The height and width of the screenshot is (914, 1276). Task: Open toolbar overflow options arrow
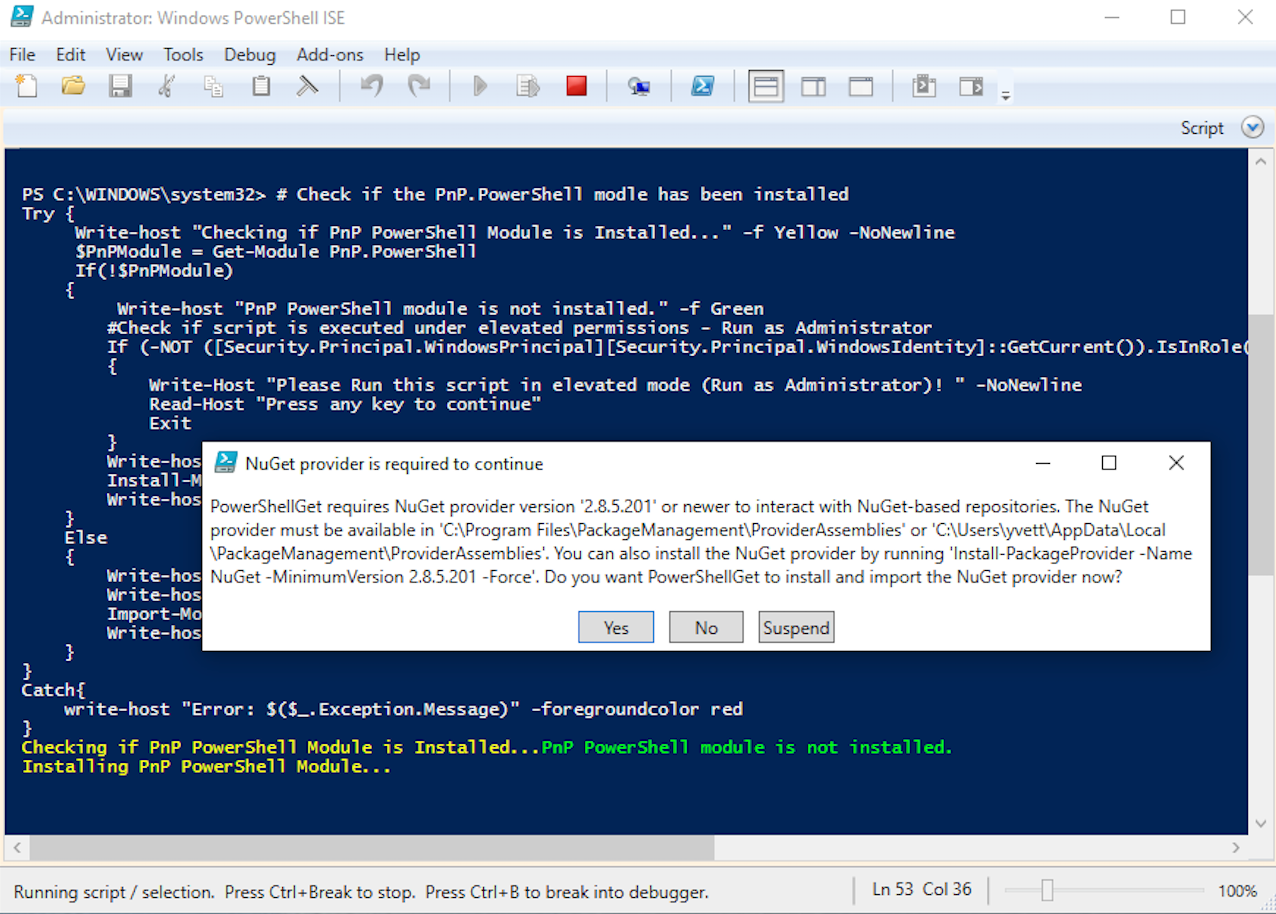(1006, 96)
